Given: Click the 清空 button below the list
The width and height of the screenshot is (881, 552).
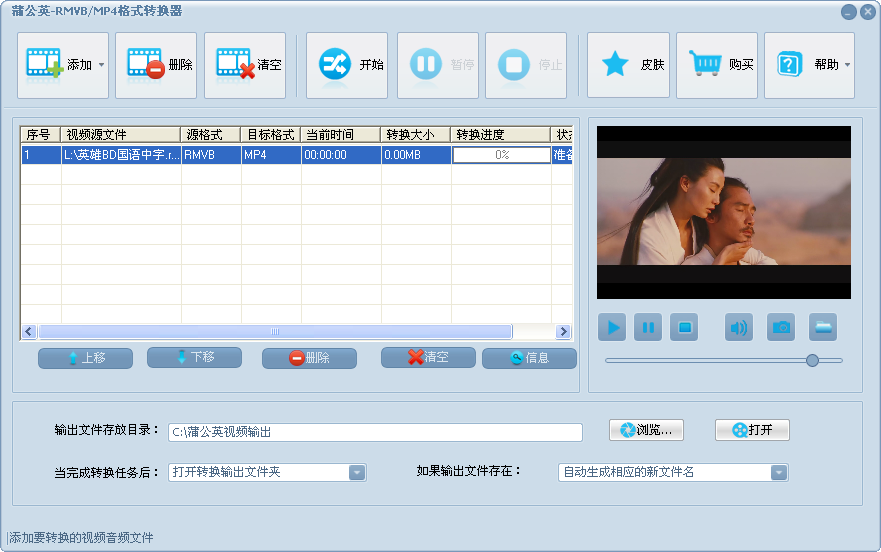Looking at the screenshot, I should point(428,358).
